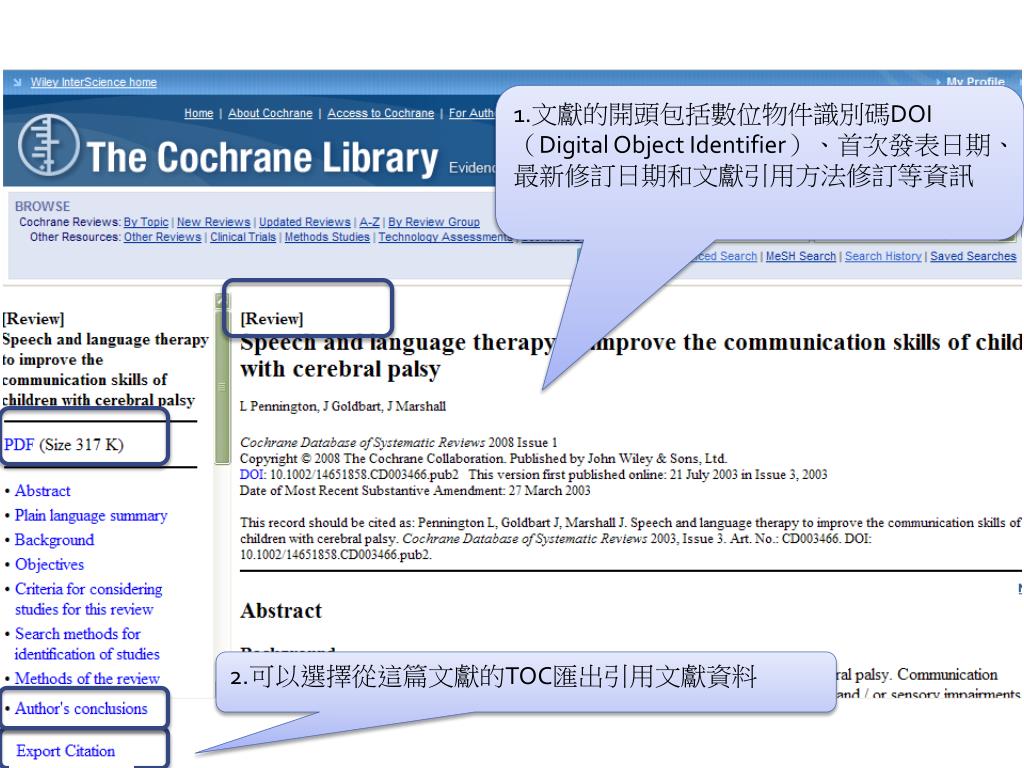Open the For Authors link
This screenshot has width=1024, height=768.
(x=472, y=113)
